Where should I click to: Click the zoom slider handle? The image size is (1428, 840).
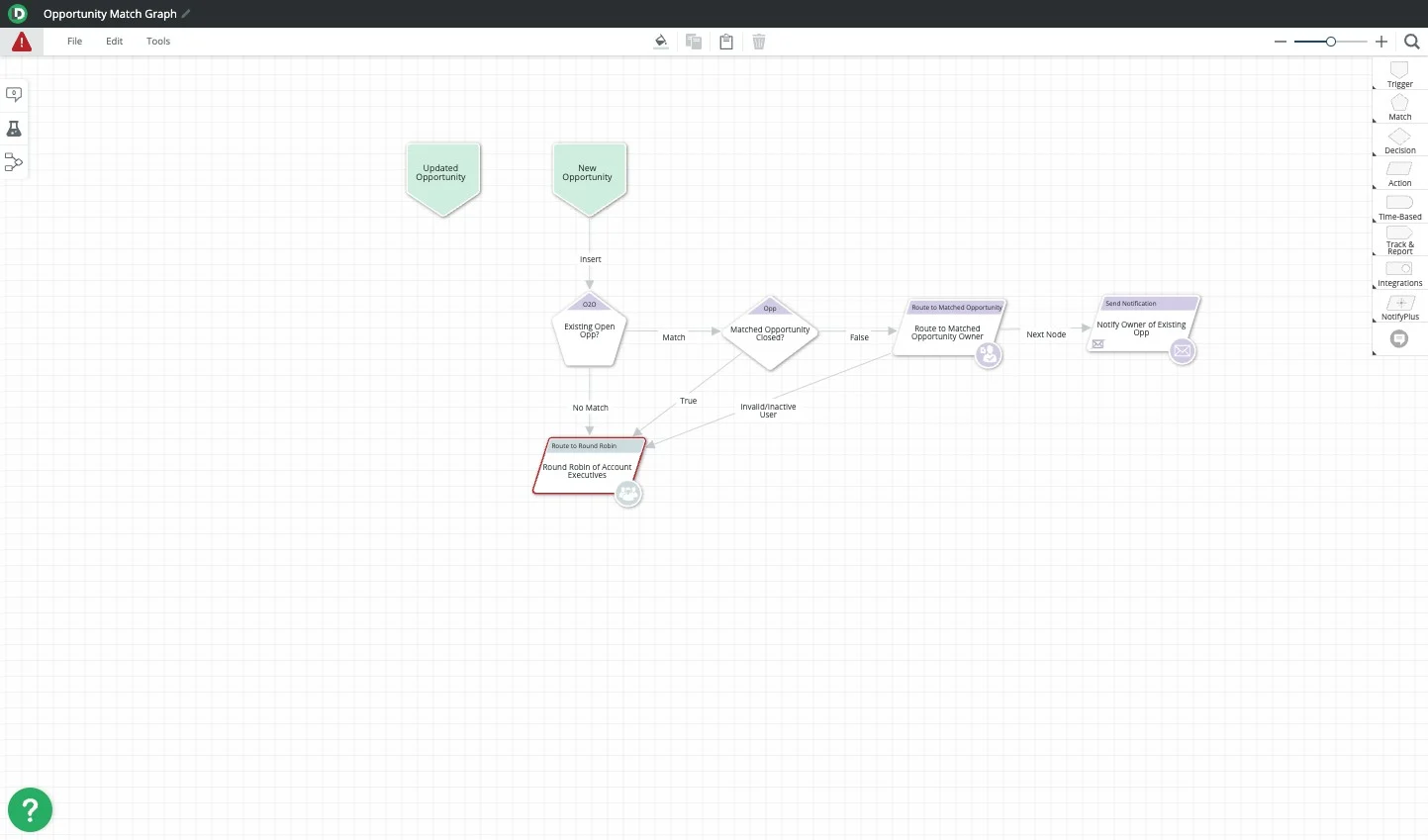[1331, 42]
